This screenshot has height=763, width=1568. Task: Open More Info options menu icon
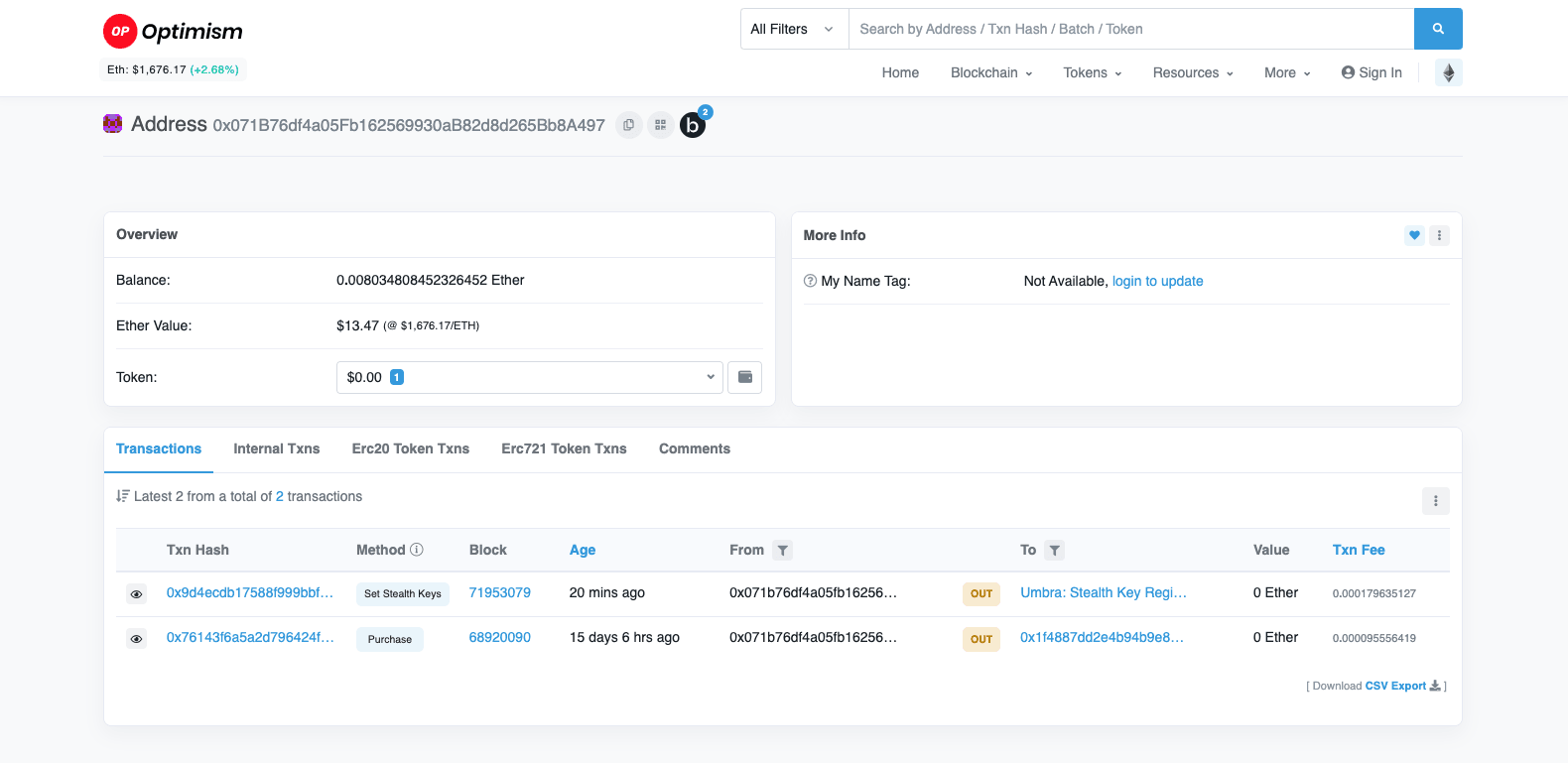pos(1439,235)
